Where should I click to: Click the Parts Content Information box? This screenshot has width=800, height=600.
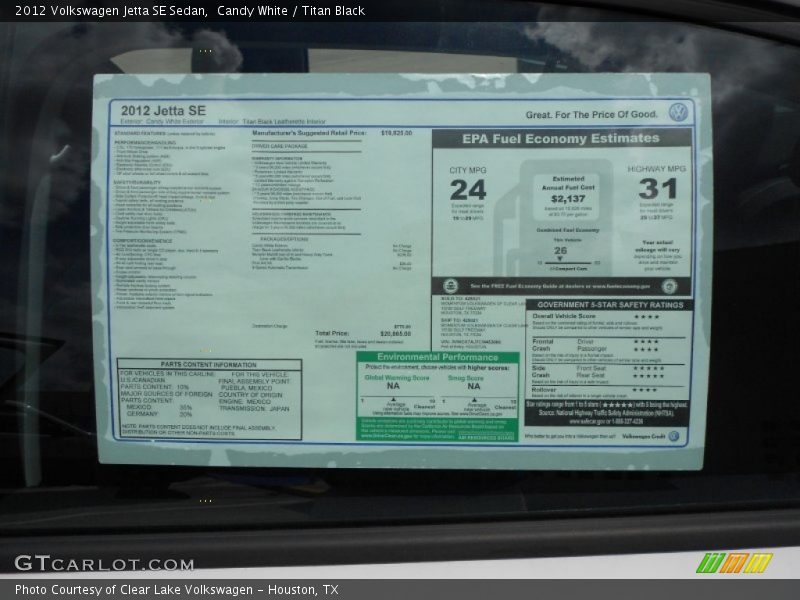point(209,399)
